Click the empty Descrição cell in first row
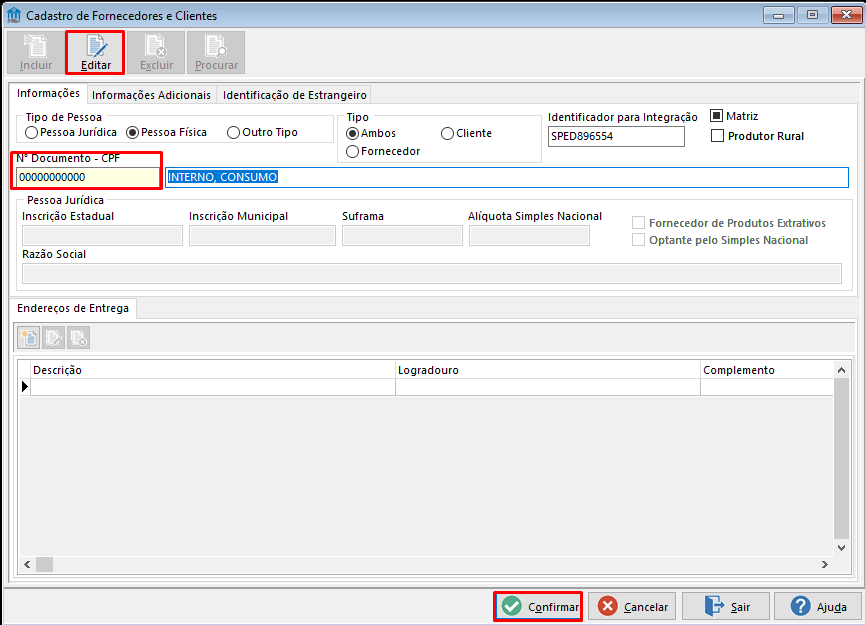 click(213, 386)
